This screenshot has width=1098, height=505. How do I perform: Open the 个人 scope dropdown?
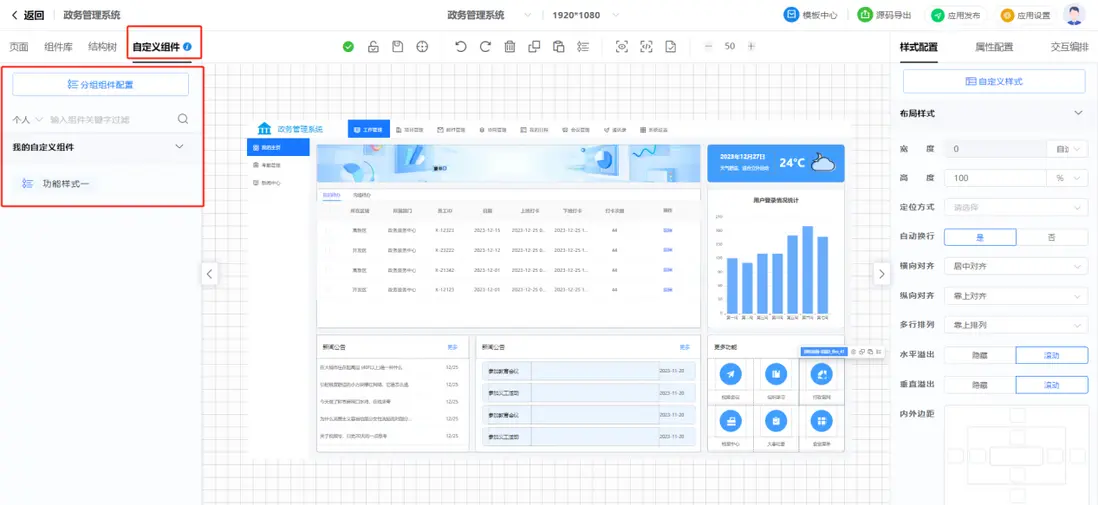point(28,120)
